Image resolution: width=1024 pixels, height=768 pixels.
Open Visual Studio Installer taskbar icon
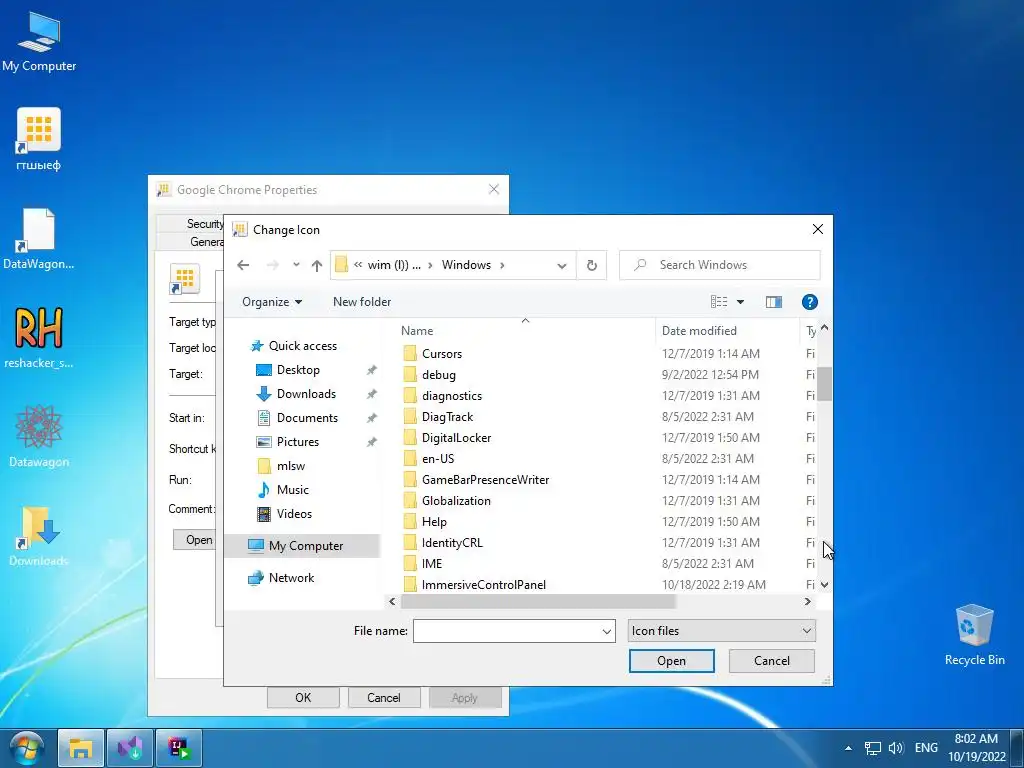130,748
